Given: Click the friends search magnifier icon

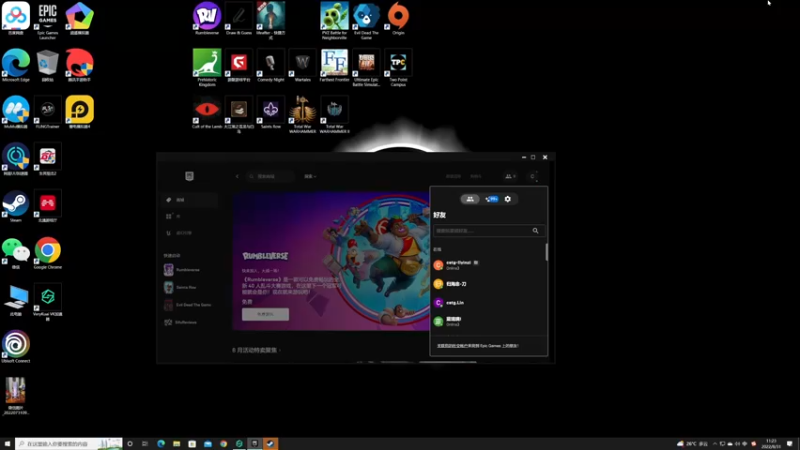Looking at the screenshot, I should pos(535,231).
